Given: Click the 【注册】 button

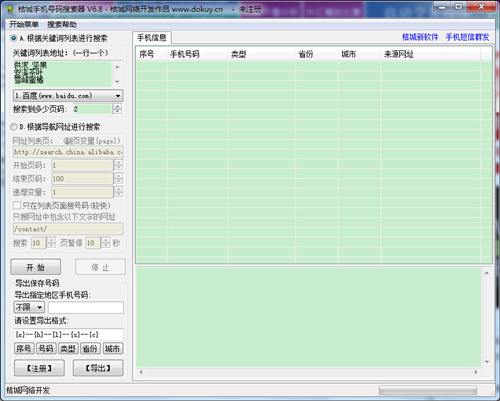Looking at the screenshot, I should (x=39, y=368).
